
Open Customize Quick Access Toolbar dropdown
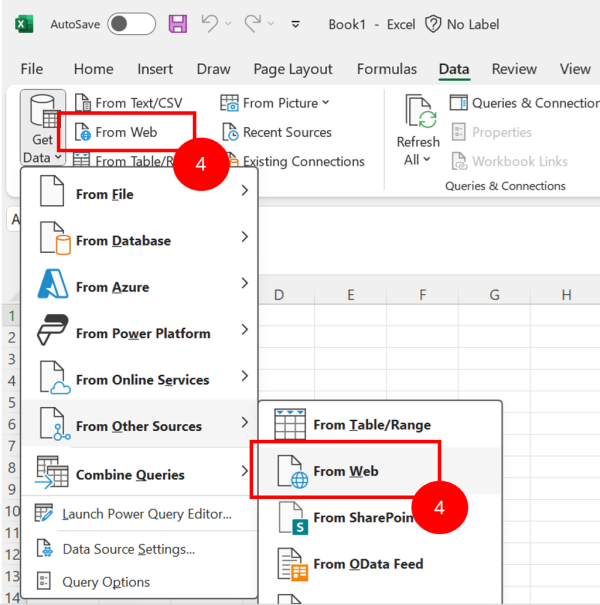coord(296,24)
